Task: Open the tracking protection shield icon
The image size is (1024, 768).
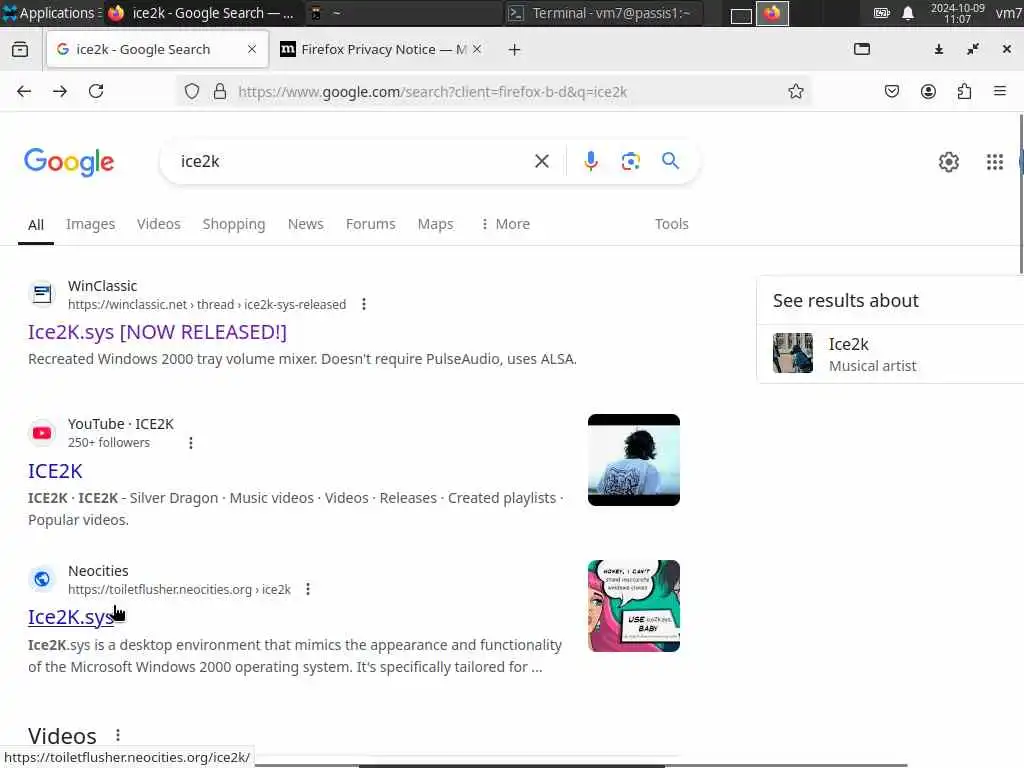Action: coord(191,91)
